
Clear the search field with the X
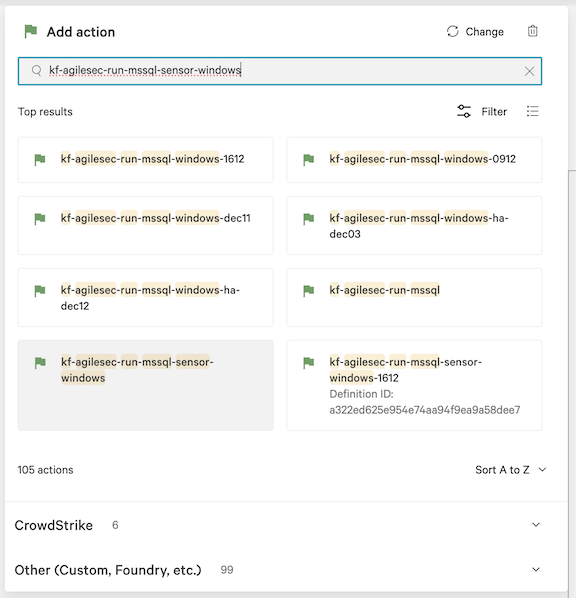tap(529, 71)
